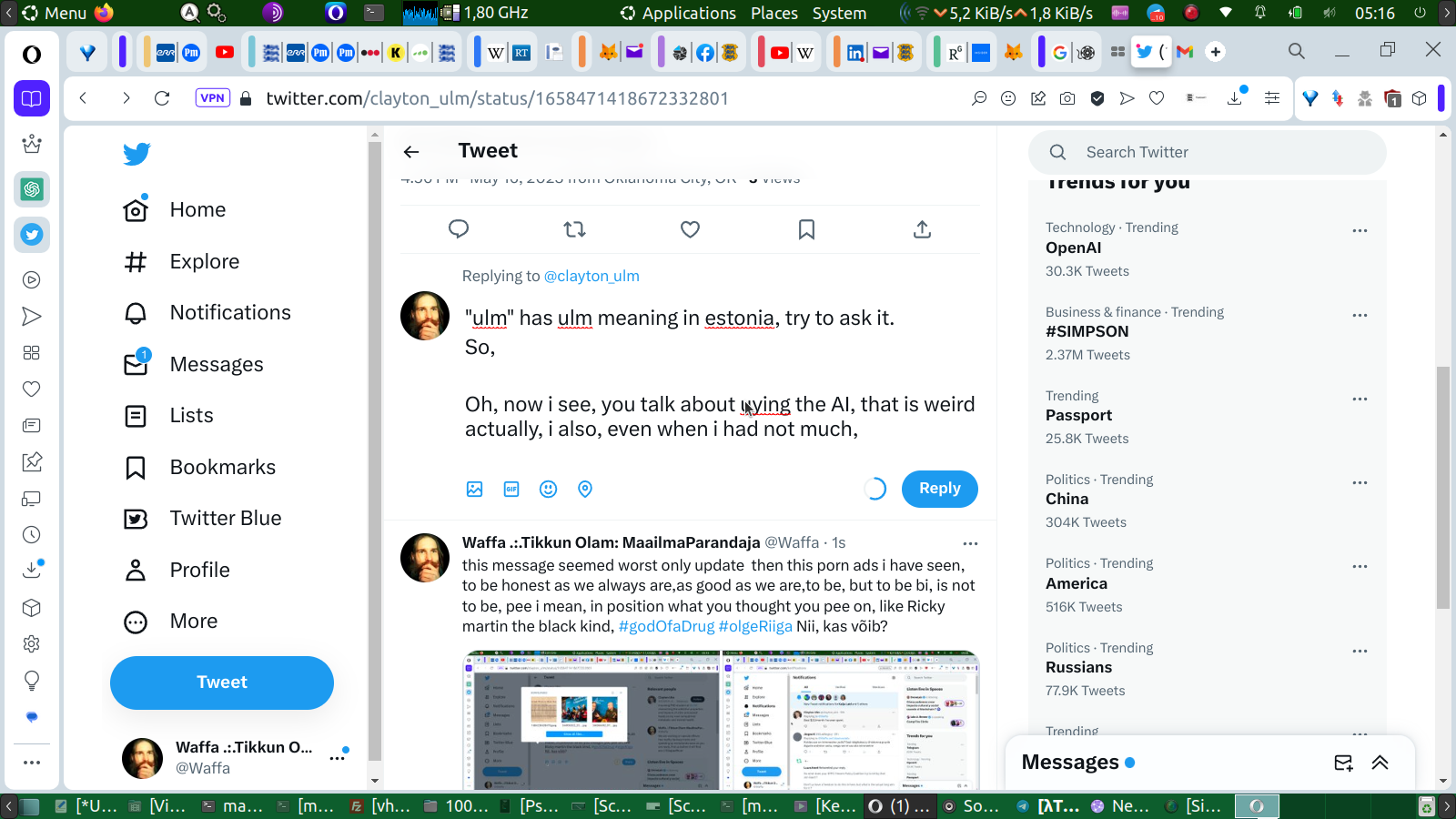This screenshot has width=1456, height=819.
Task: Click the blue Tweet button
Action: 222,682
